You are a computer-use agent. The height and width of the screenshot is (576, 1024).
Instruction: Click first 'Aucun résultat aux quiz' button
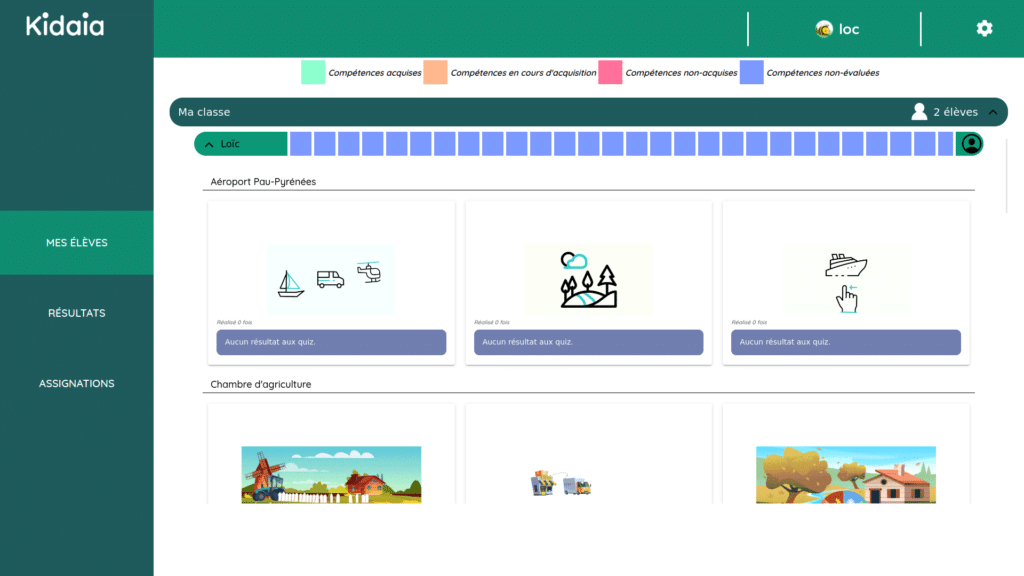[x=331, y=342]
